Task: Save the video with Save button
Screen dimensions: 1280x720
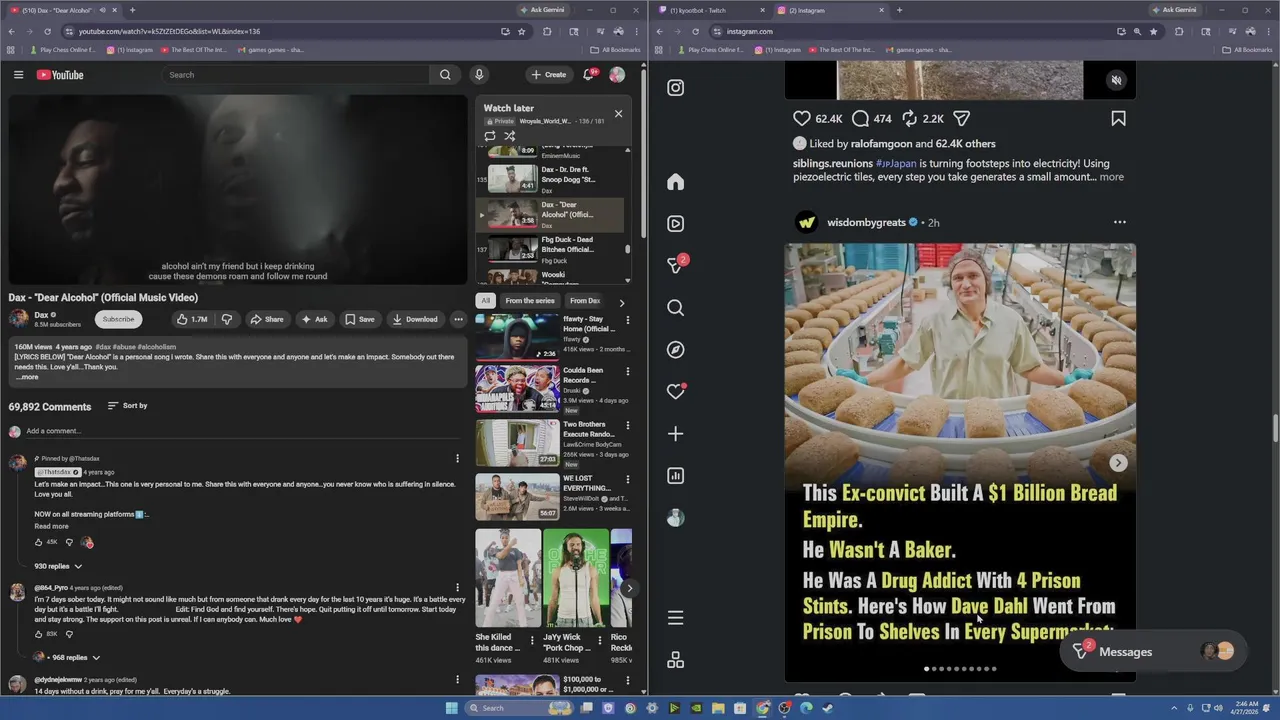Action: tap(359, 319)
